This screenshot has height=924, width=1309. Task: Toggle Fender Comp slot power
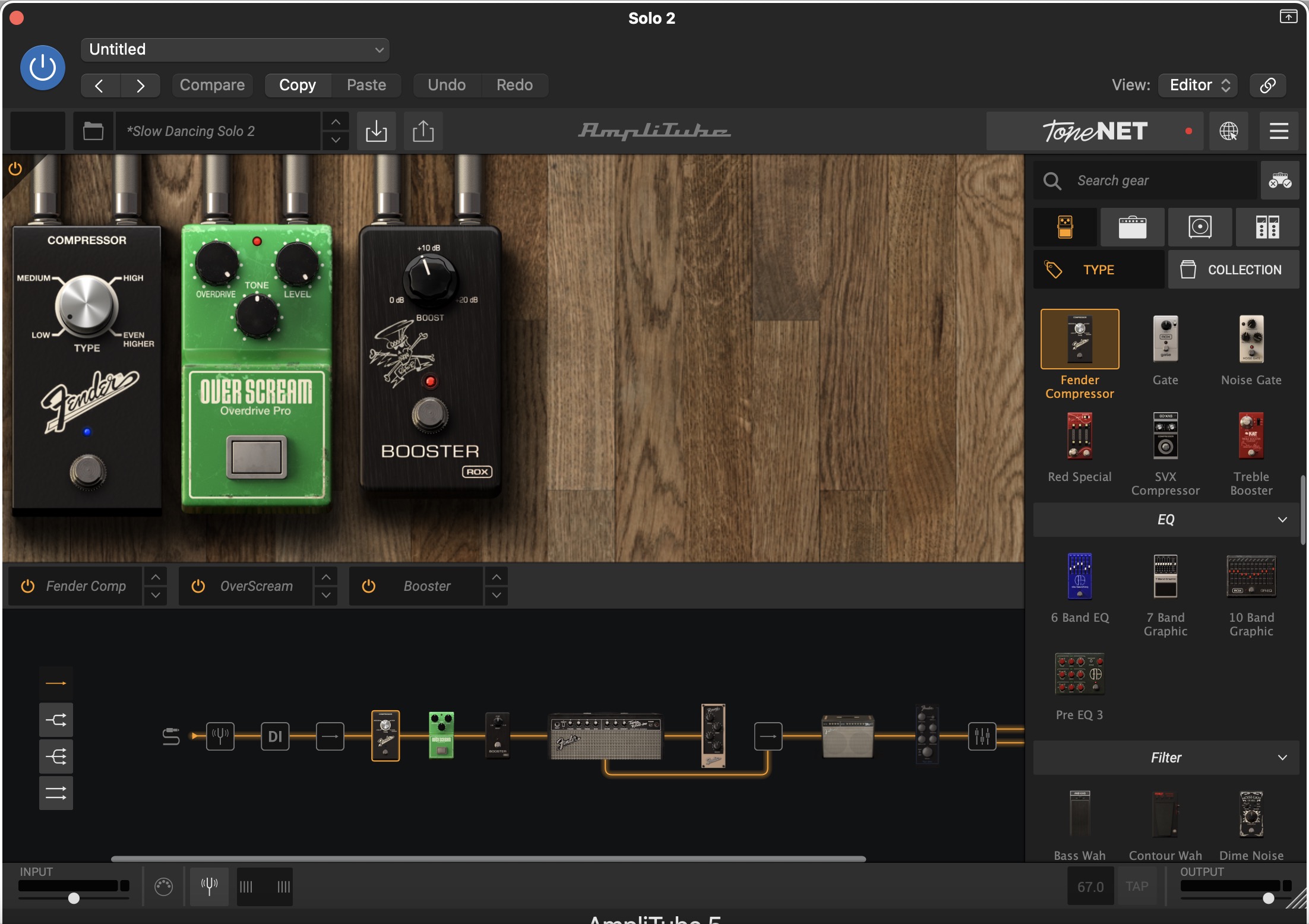click(x=27, y=587)
